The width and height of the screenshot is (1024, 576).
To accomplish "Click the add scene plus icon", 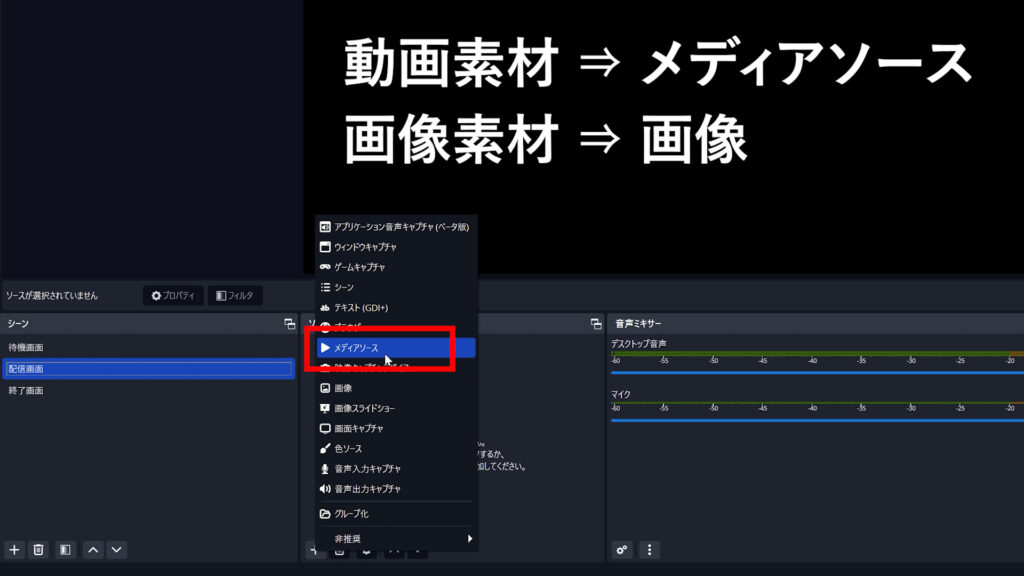I will [x=14, y=549].
